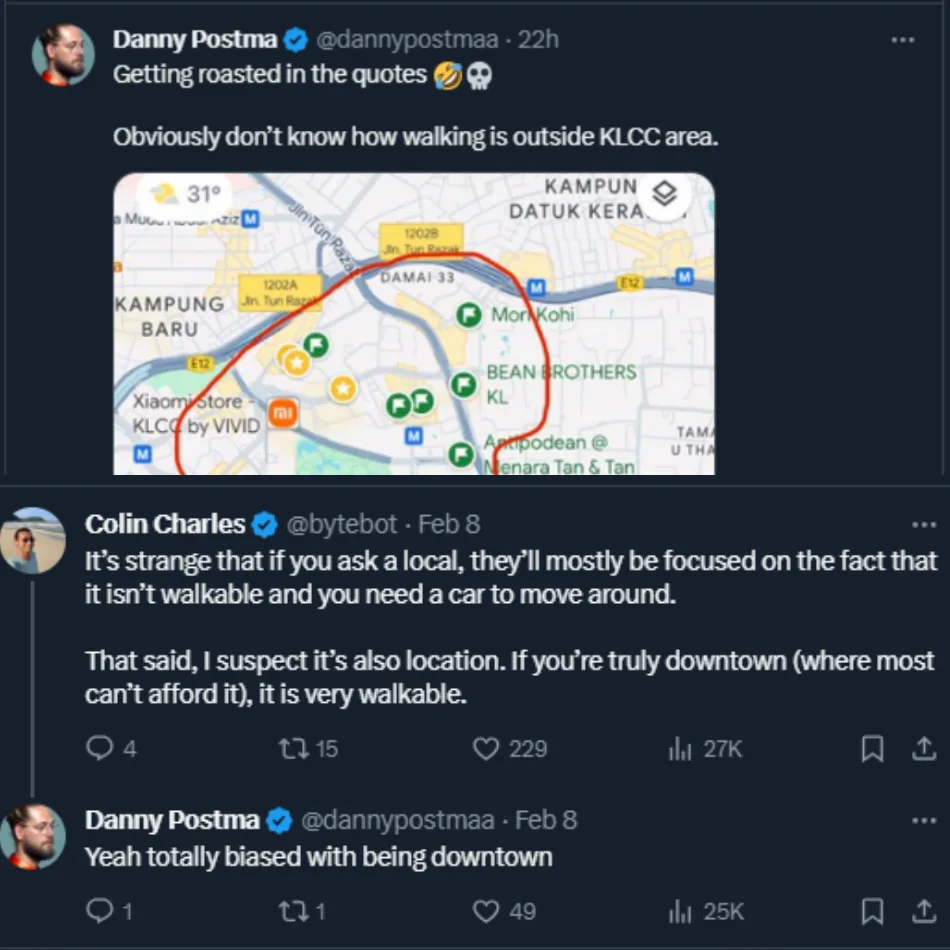Image resolution: width=950 pixels, height=950 pixels.
Task: Click the map layers icon in image
Action: click(664, 195)
